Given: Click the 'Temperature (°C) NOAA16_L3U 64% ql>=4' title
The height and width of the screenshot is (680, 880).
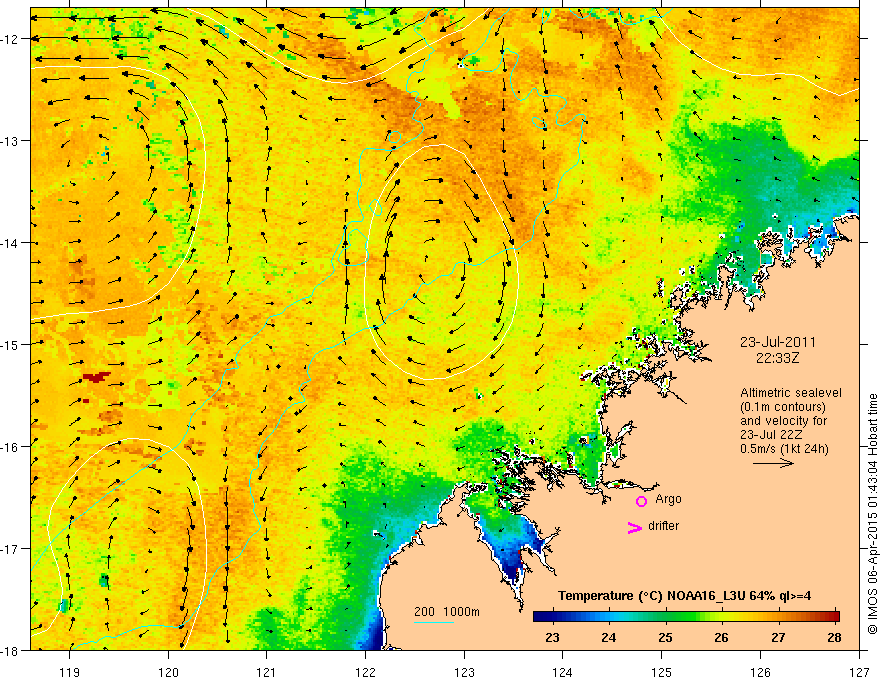Looking at the screenshot, I should pyautogui.click(x=684, y=596).
